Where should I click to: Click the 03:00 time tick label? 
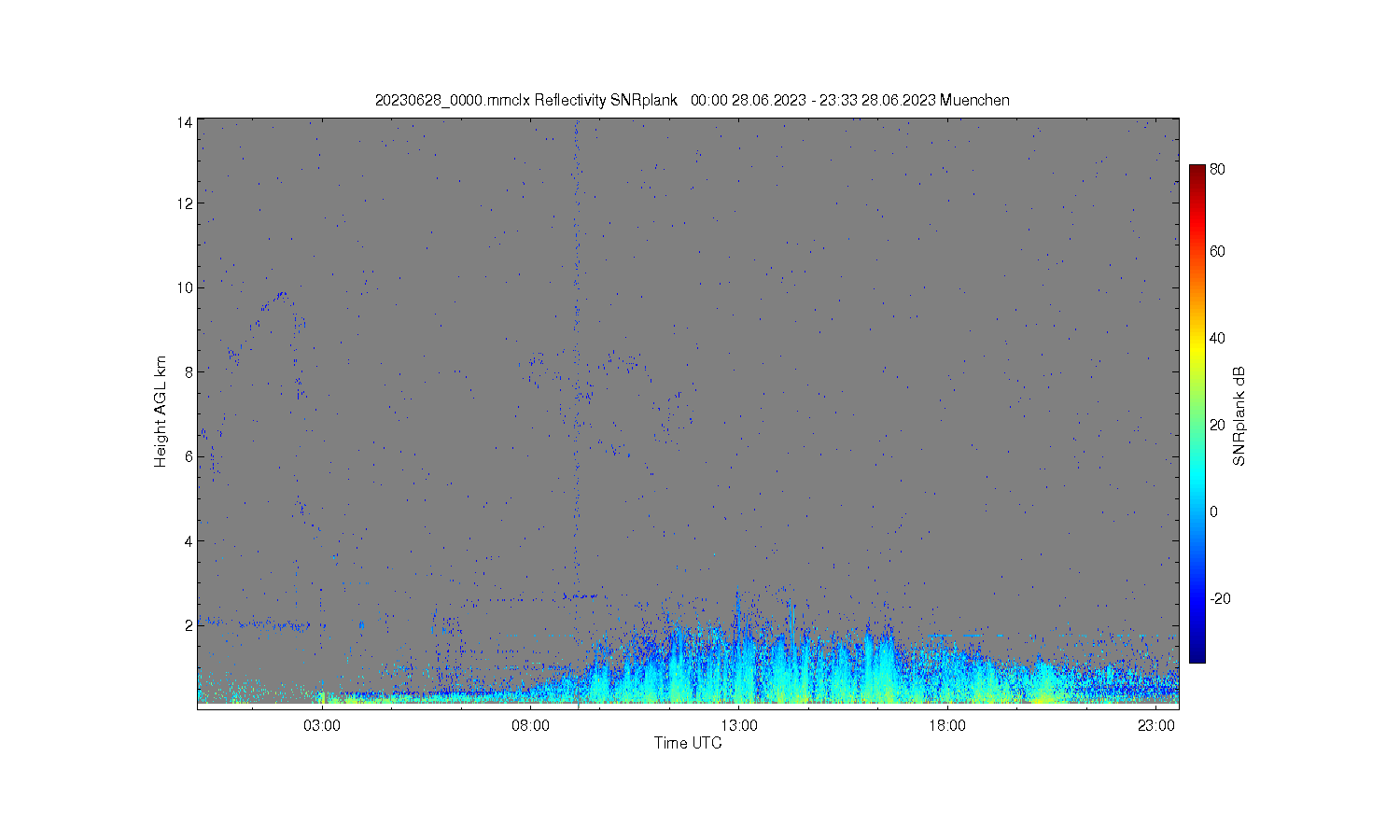[322, 726]
